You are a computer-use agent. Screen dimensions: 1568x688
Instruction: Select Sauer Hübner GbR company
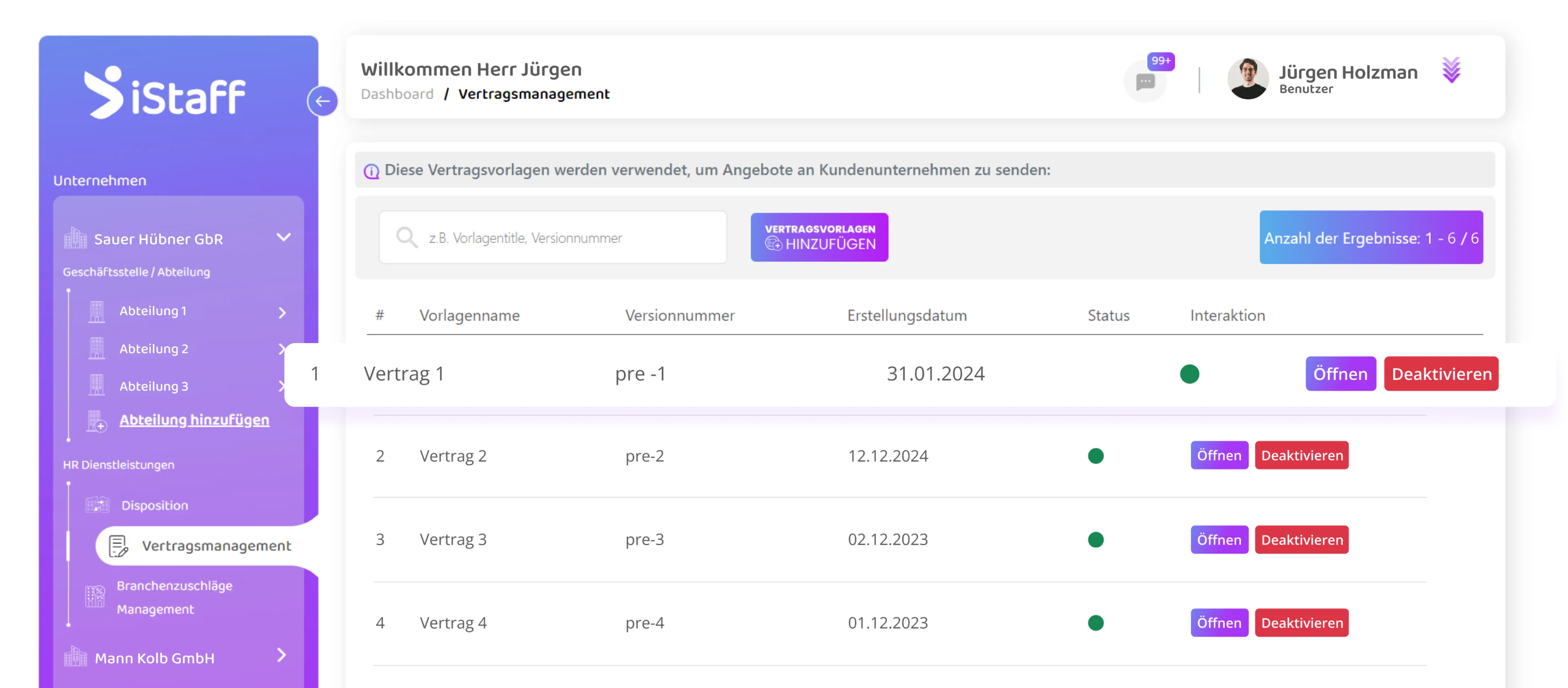pyautogui.click(x=158, y=239)
